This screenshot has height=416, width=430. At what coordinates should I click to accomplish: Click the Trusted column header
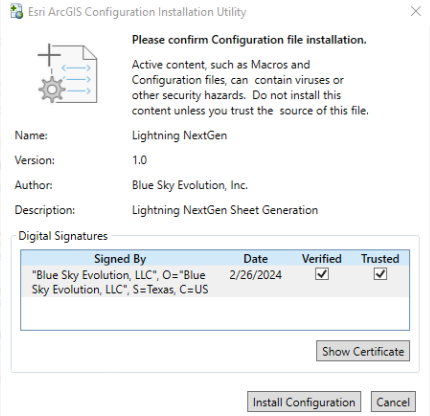[380, 259]
